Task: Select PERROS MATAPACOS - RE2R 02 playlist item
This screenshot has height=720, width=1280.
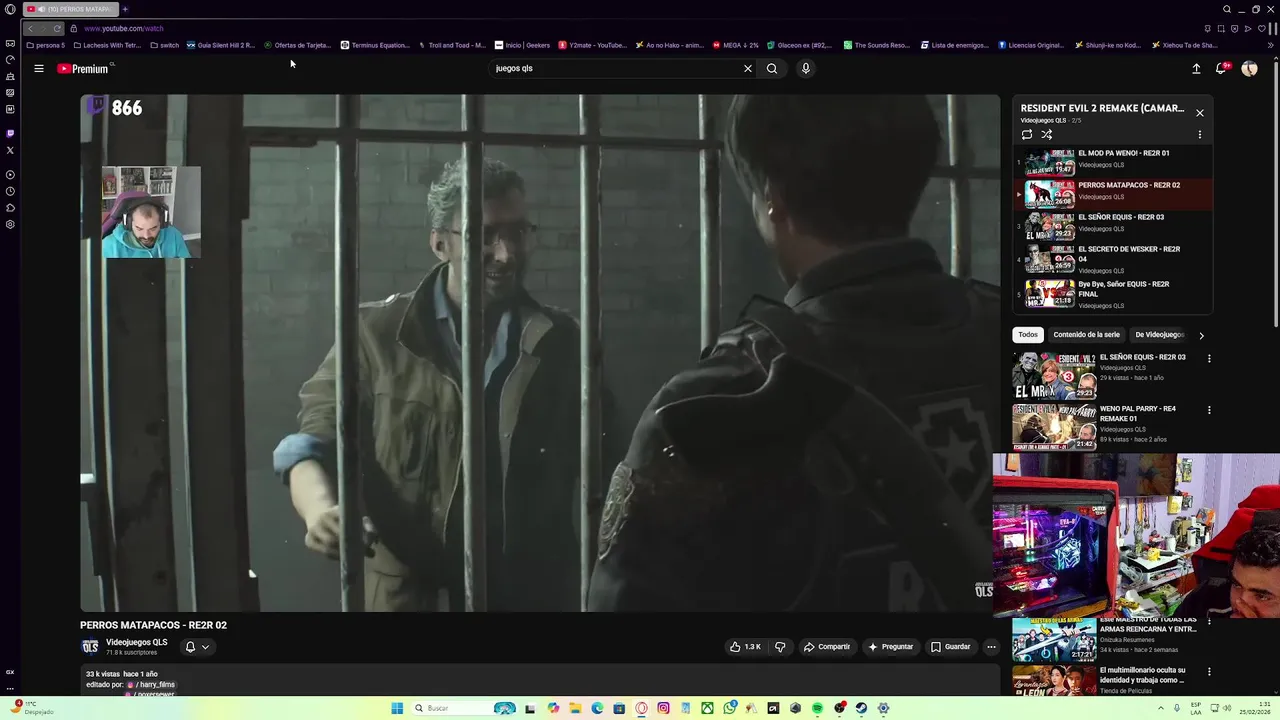Action: [x=1114, y=194]
